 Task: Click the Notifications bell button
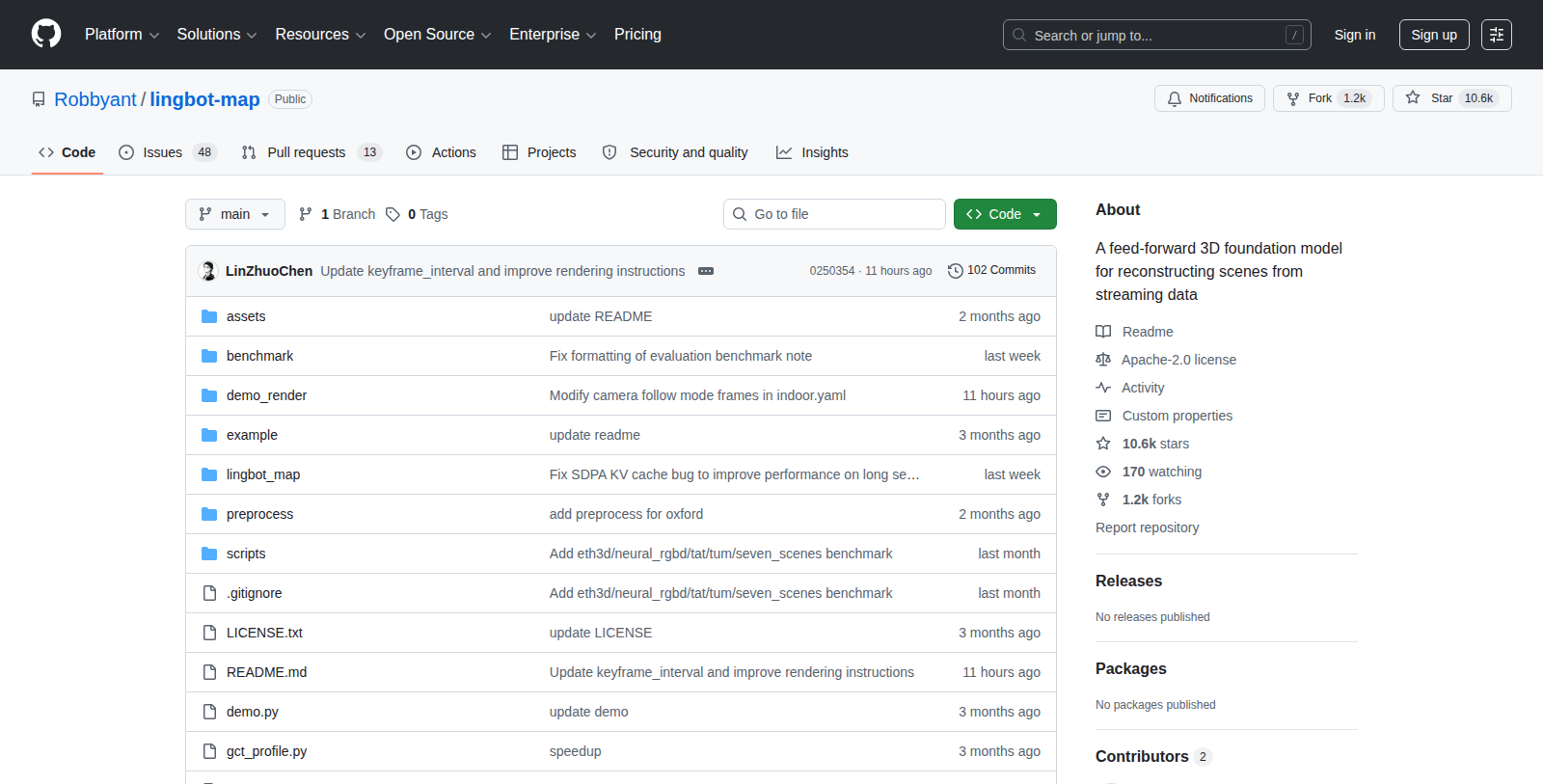pos(1209,98)
